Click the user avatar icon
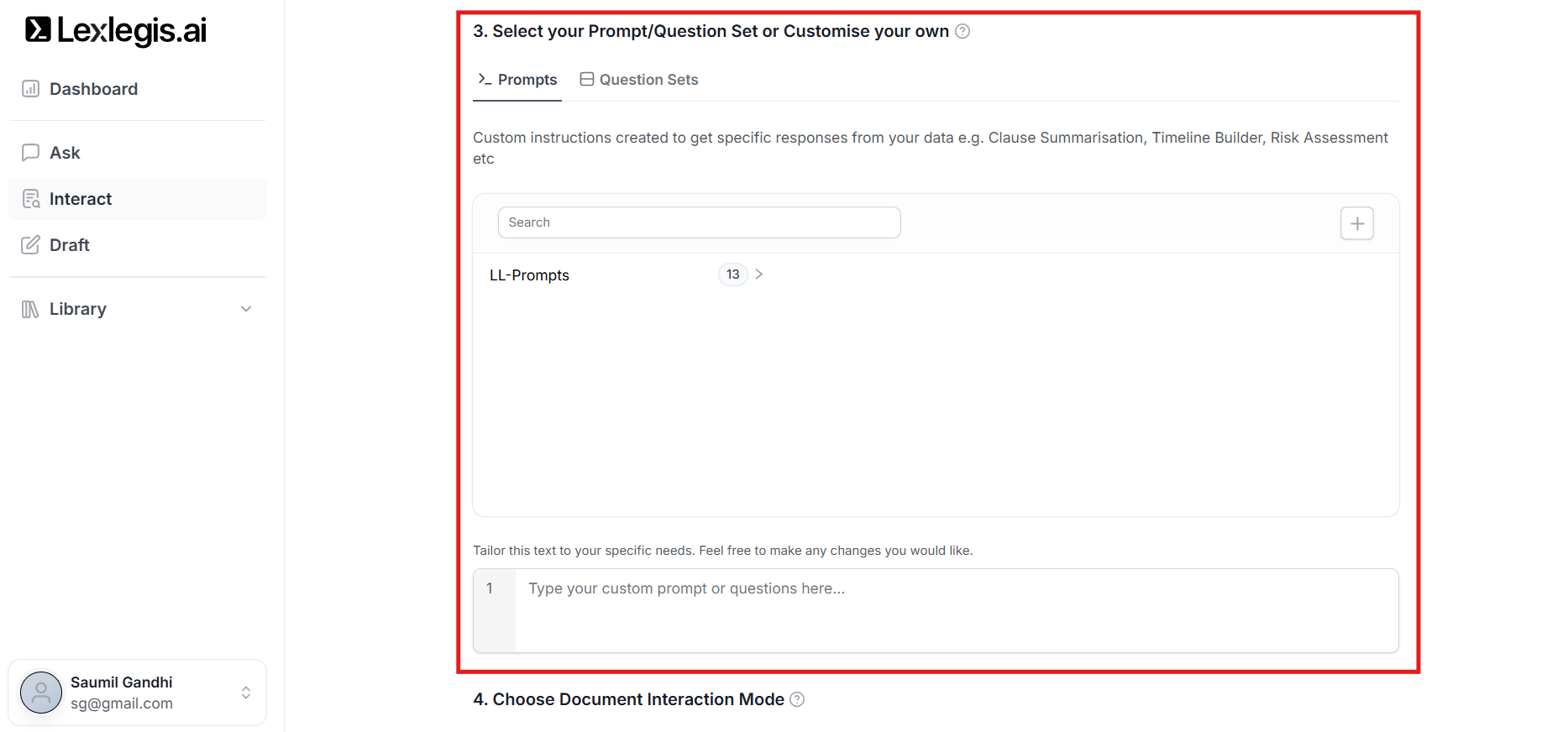 (41, 693)
